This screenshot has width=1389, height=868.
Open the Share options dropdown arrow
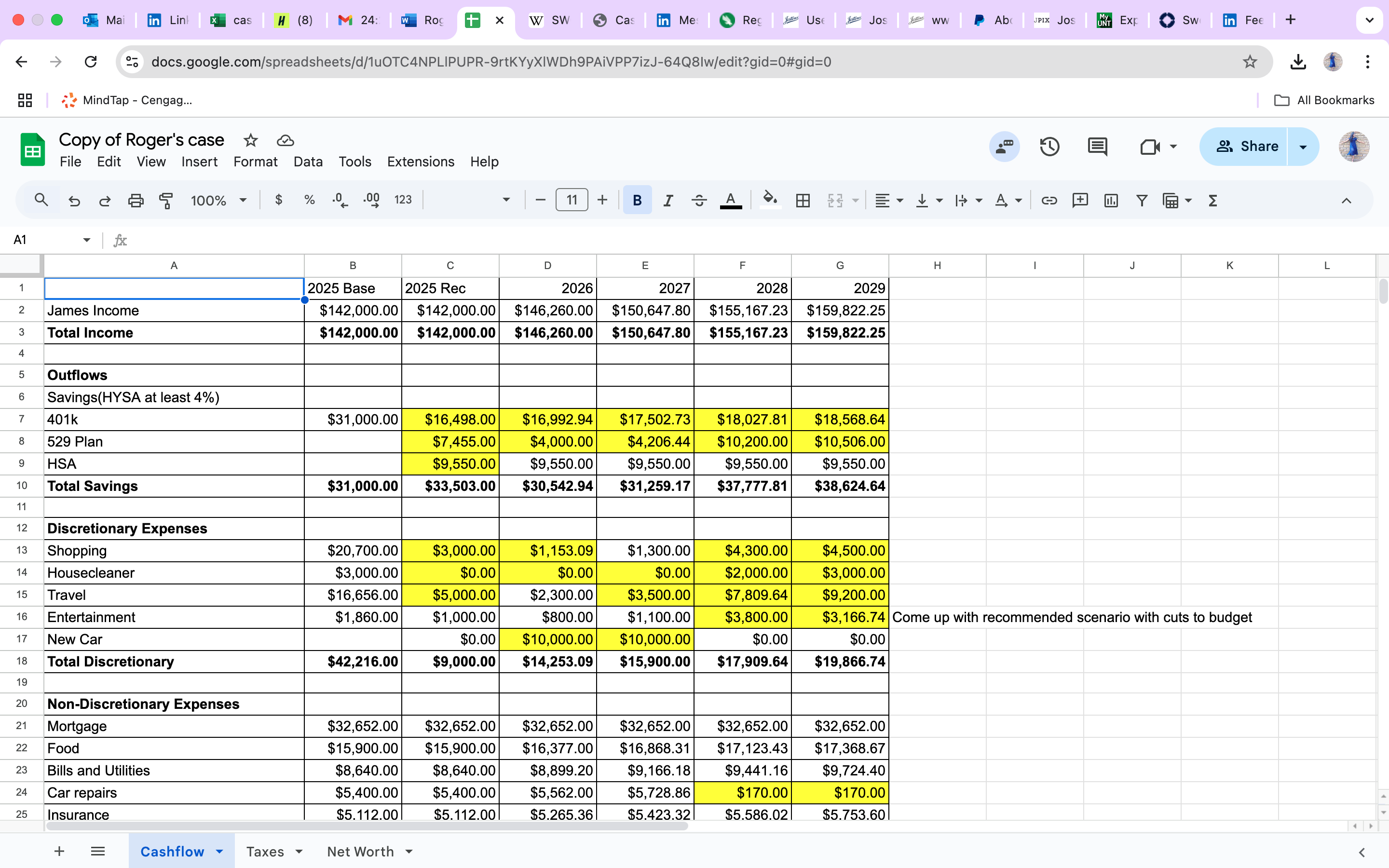tap(1303, 147)
